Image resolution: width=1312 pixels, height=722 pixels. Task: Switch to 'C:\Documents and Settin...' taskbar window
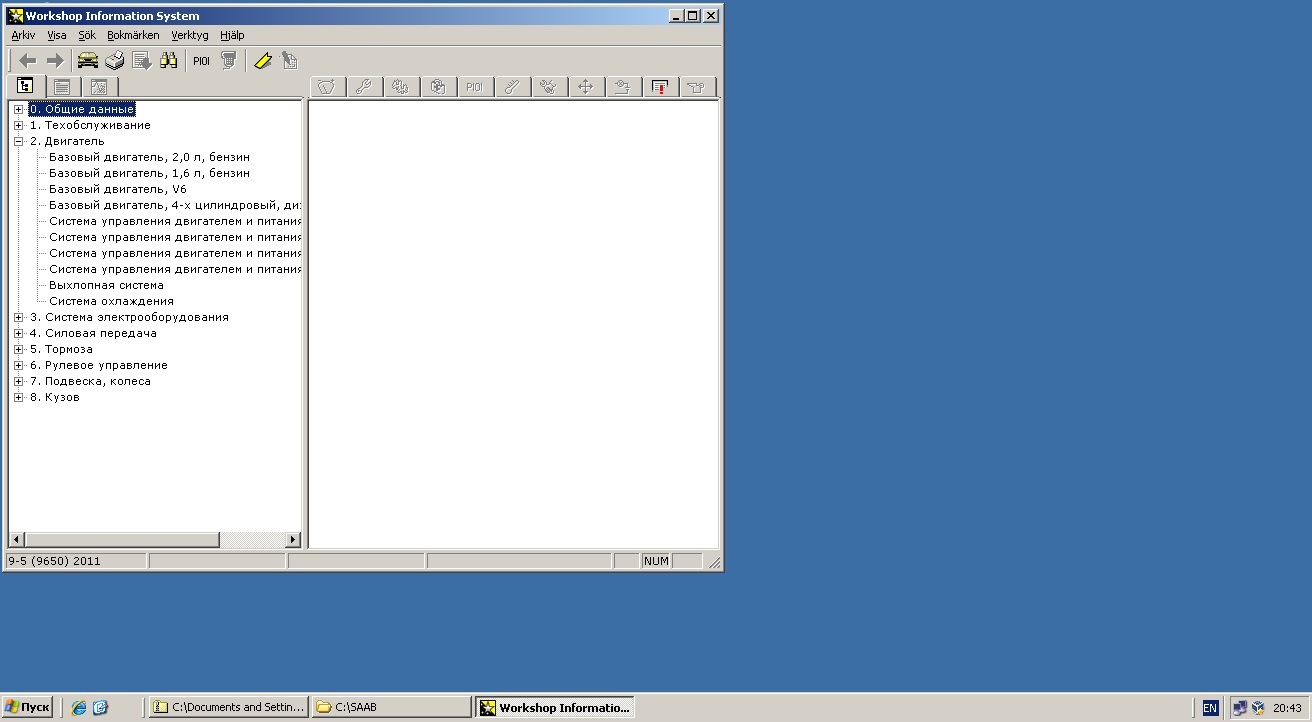(x=229, y=707)
